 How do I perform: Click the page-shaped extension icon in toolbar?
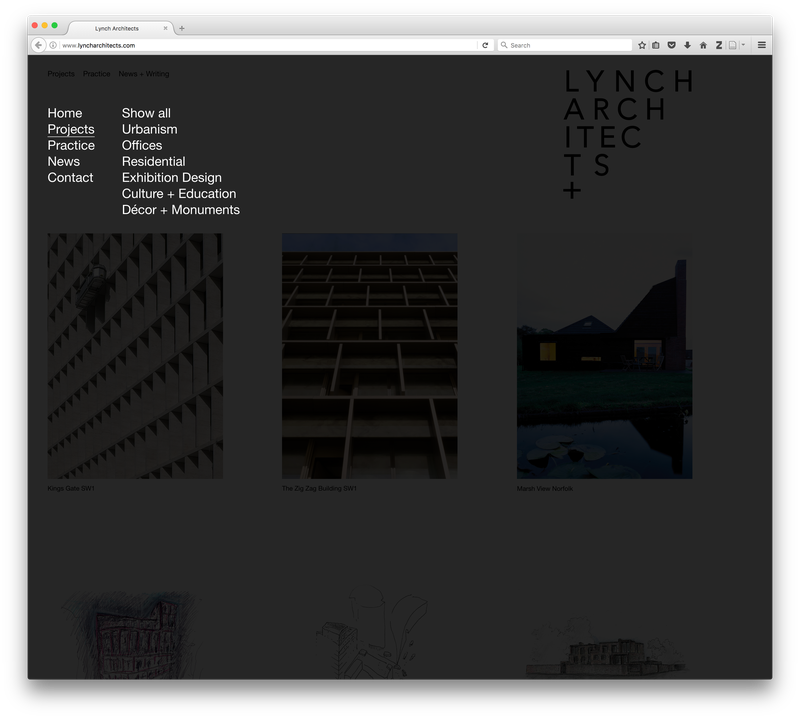733,45
